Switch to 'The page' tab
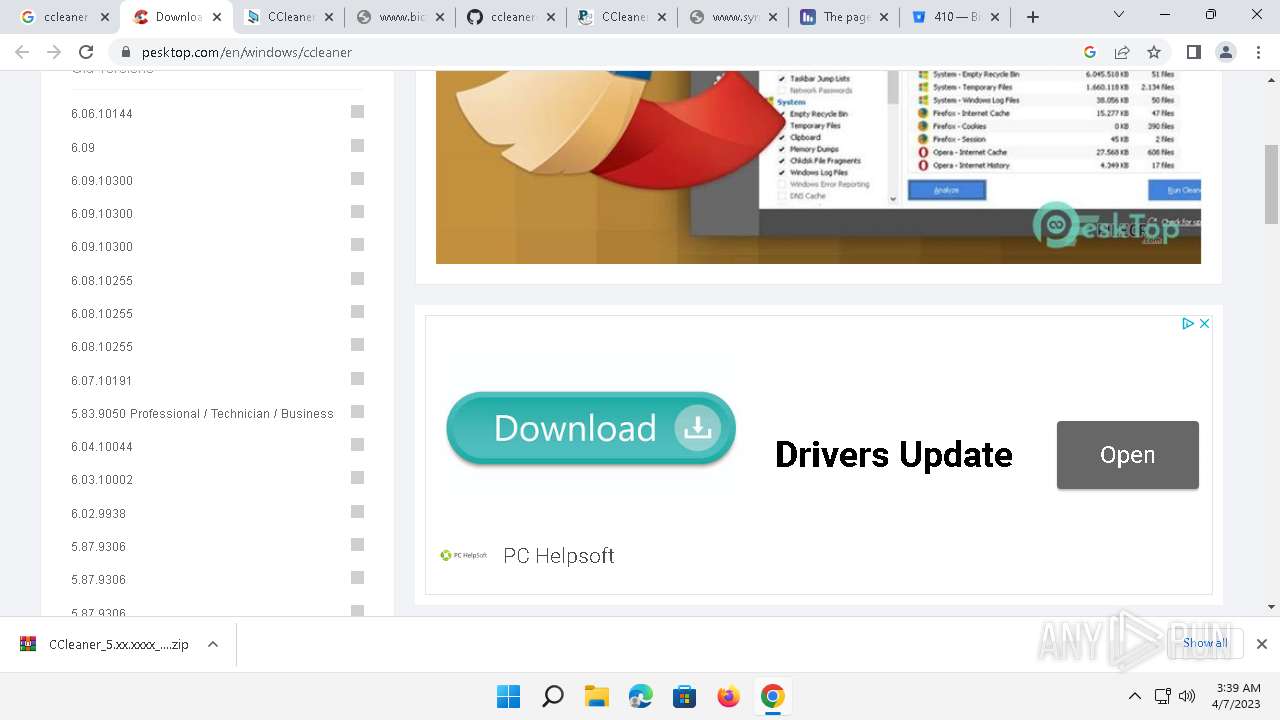 [x=843, y=17]
